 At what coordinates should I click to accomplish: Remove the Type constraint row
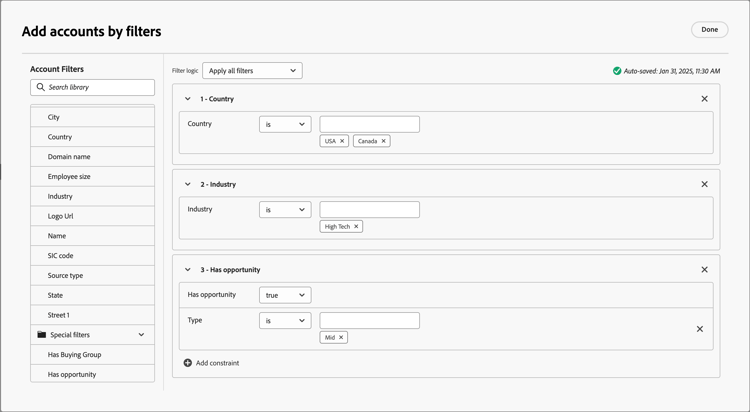click(x=699, y=329)
